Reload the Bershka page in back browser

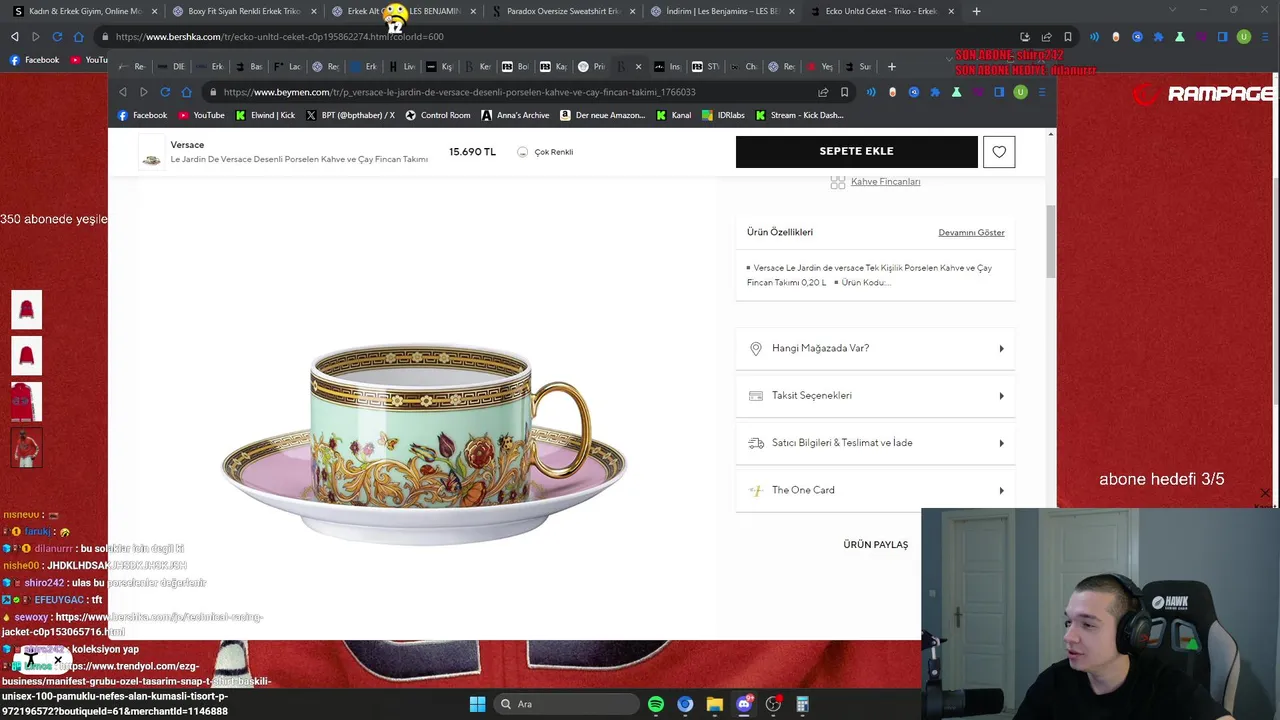coord(57,37)
